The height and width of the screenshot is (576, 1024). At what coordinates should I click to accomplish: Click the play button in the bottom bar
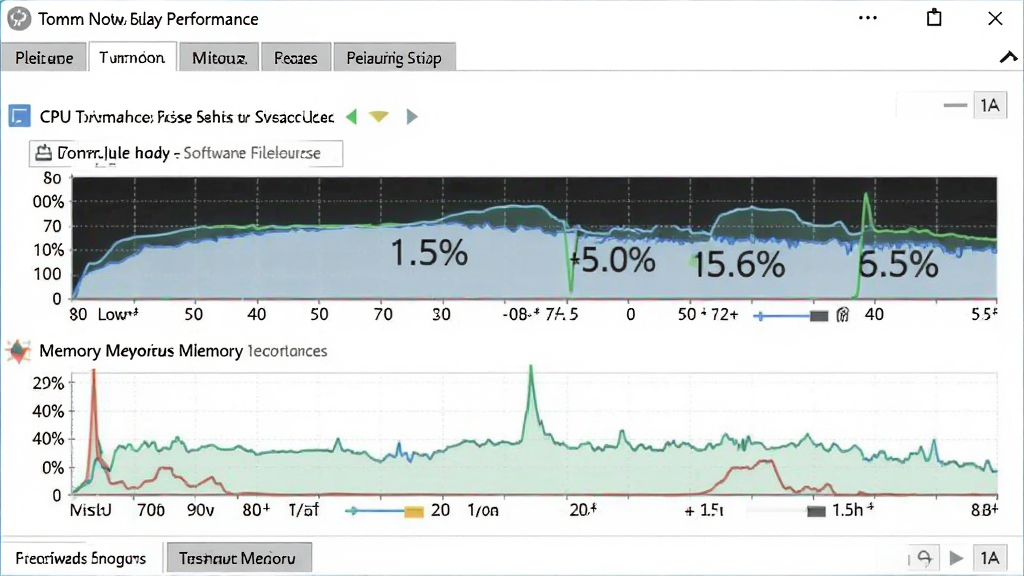957,558
